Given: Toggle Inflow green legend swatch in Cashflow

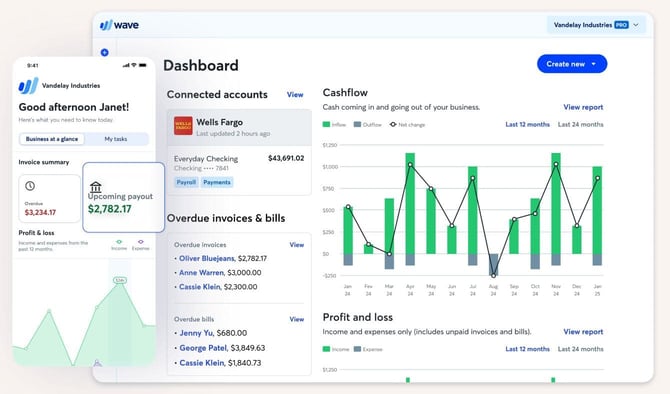Looking at the screenshot, I should coord(326,125).
